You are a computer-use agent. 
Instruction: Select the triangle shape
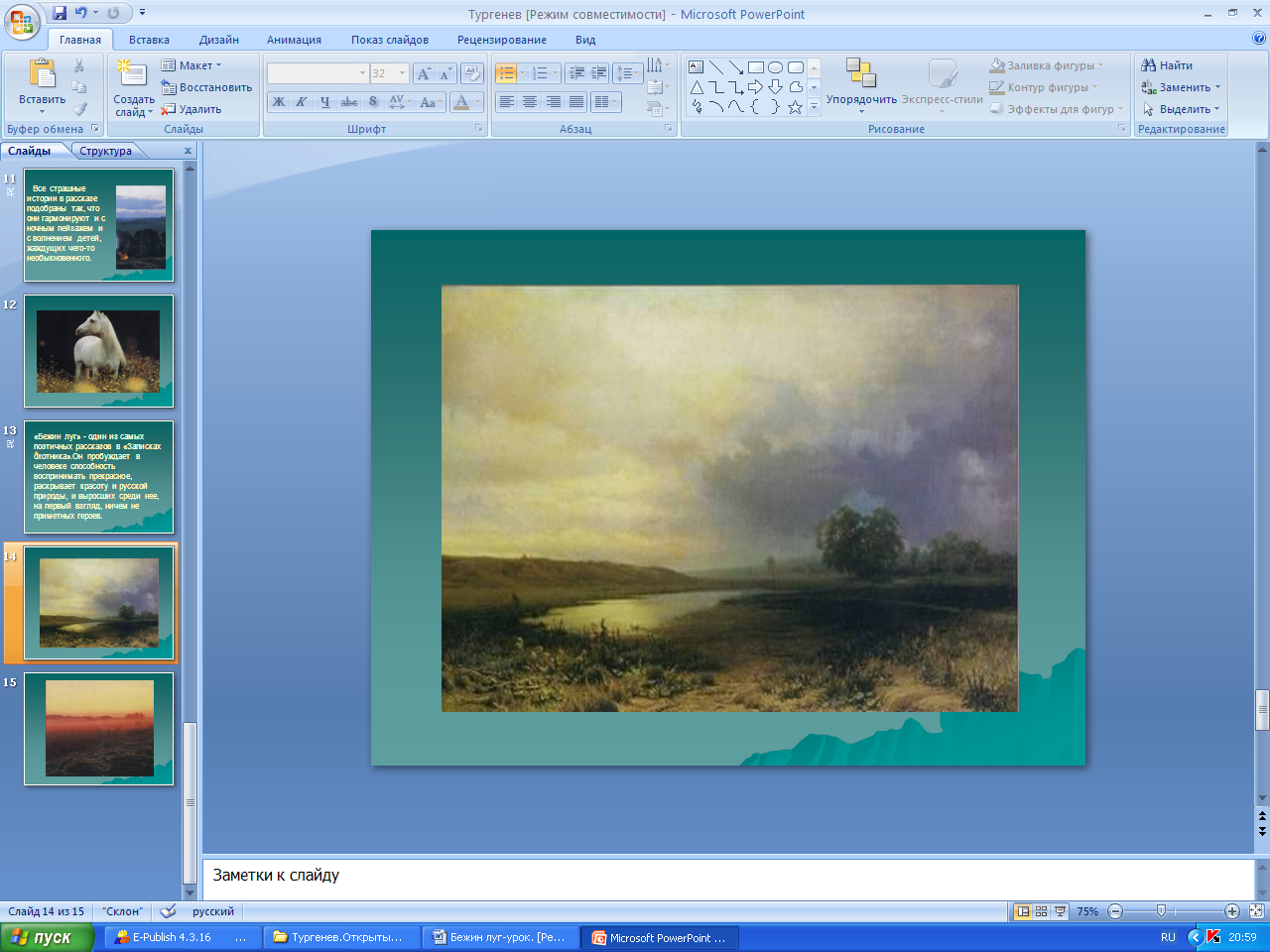[x=697, y=87]
